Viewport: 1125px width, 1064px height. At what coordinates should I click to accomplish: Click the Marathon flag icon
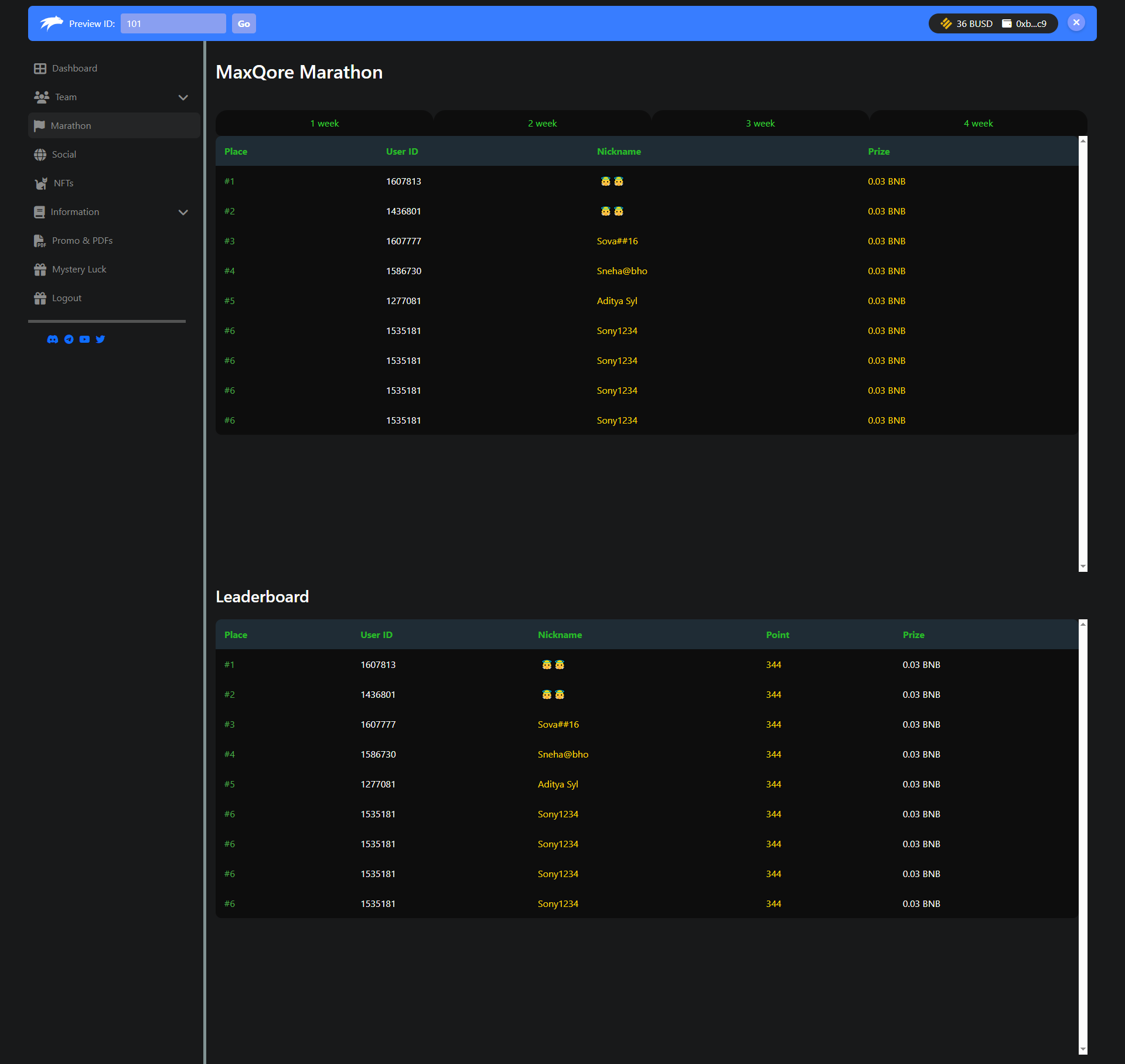[39, 126]
